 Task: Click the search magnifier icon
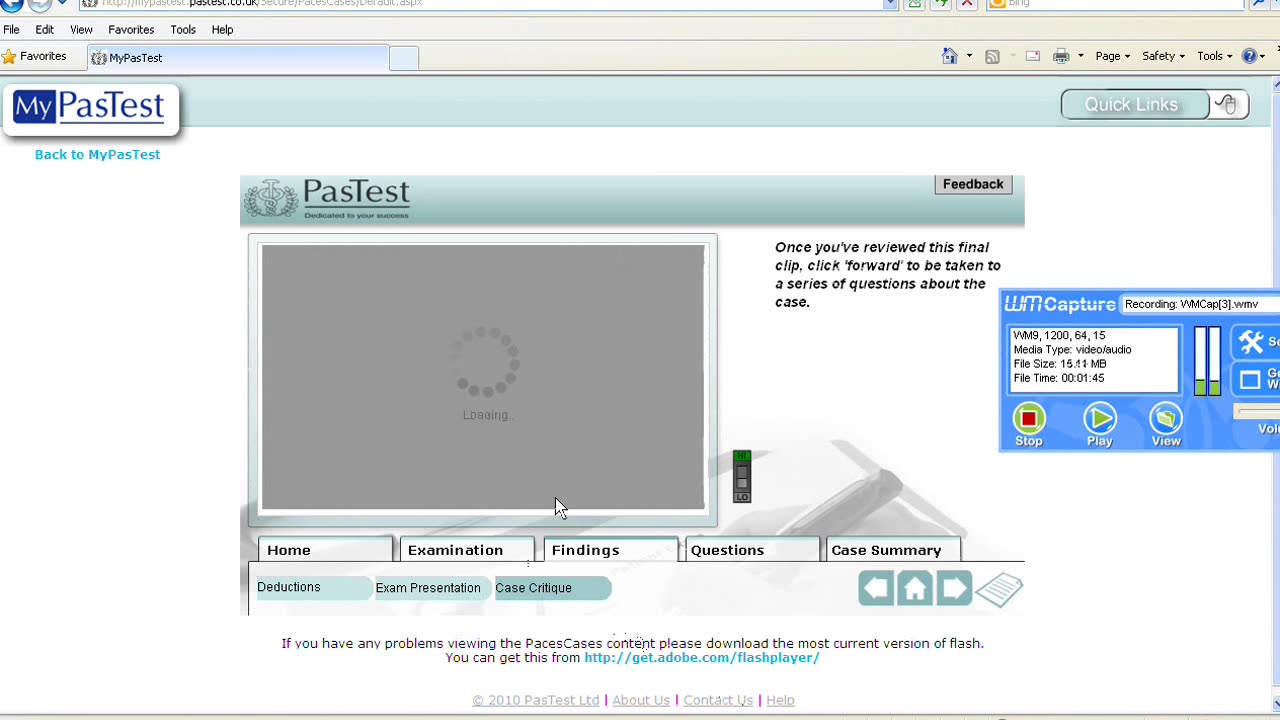coord(1258,3)
